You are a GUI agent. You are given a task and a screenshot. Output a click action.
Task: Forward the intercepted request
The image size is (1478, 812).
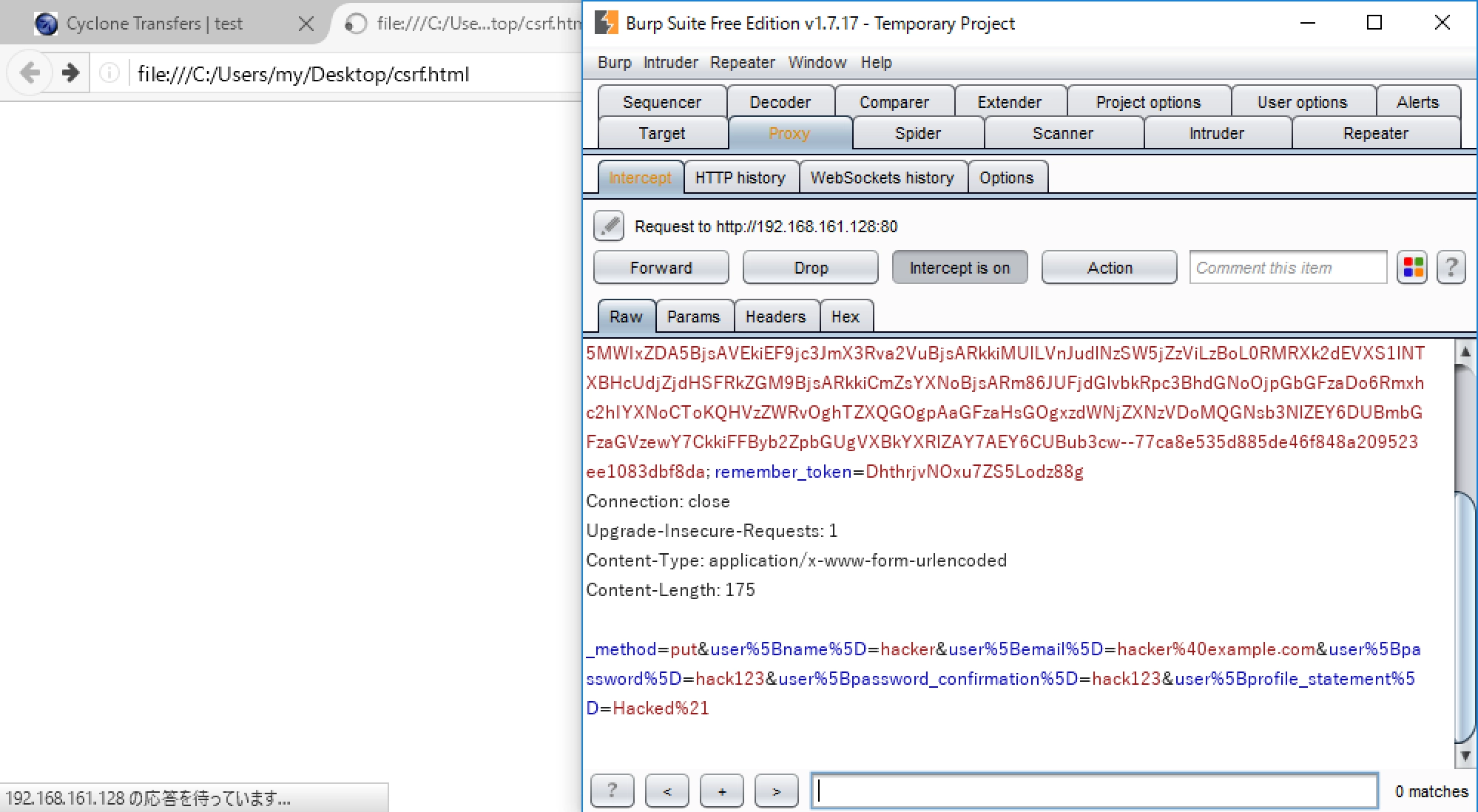pos(661,268)
